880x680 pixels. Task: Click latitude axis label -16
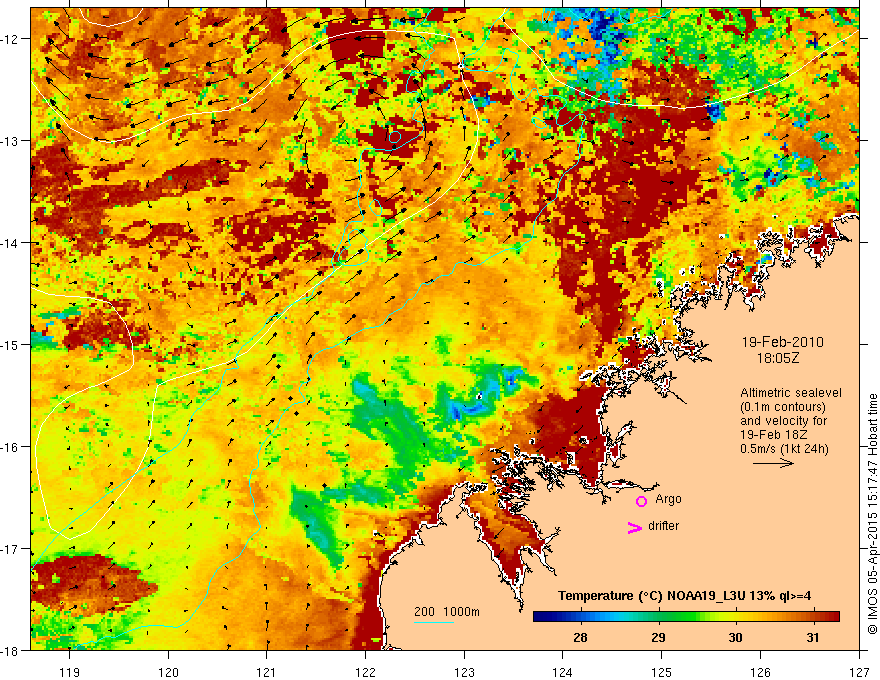coord(10,447)
